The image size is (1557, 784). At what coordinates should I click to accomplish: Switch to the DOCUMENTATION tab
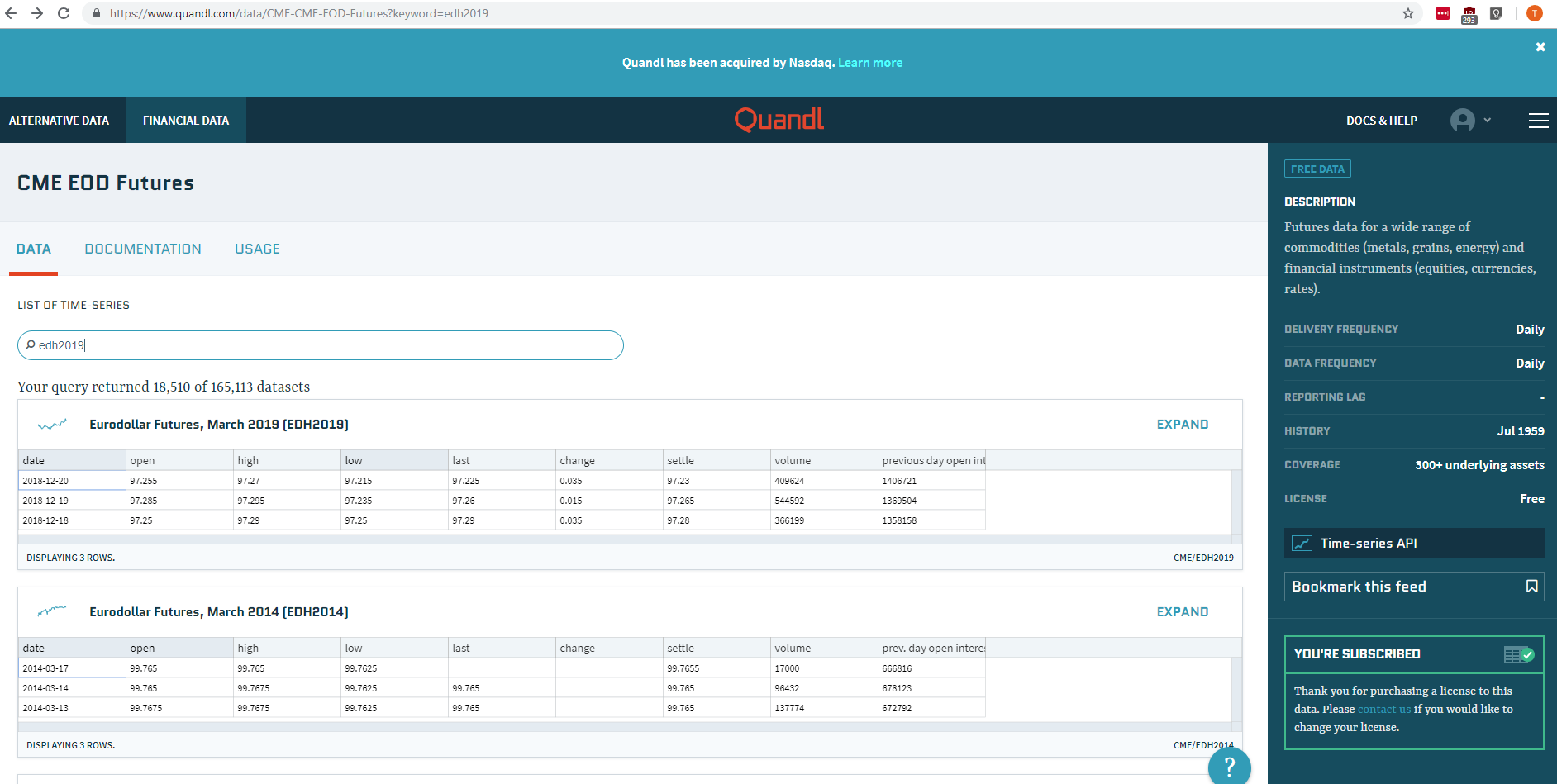[142, 249]
